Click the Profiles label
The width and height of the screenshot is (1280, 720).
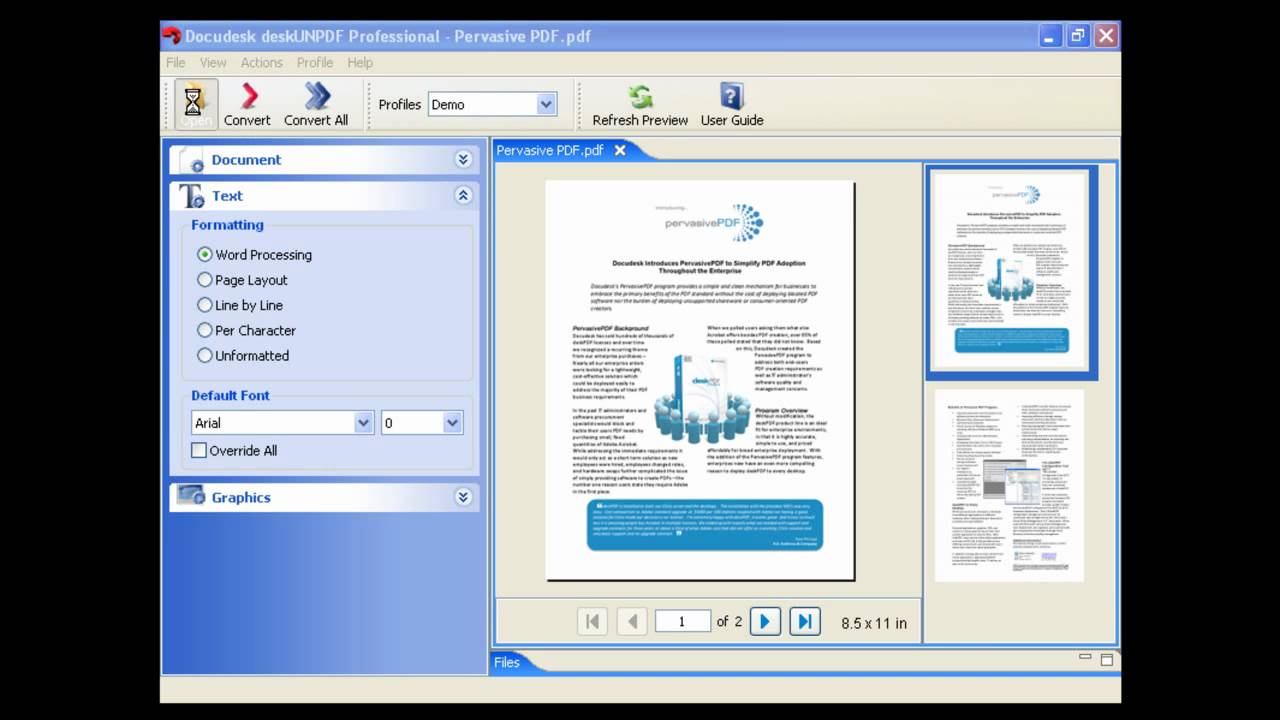[400, 104]
